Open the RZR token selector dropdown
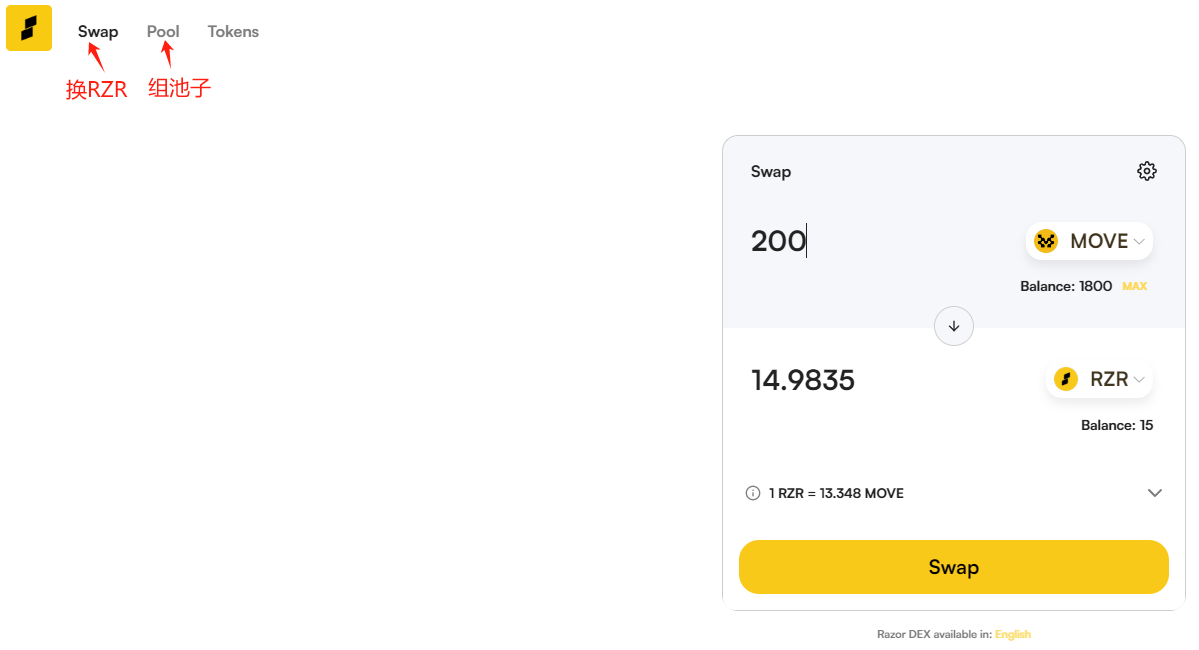1199x650 pixels. 1099,379
